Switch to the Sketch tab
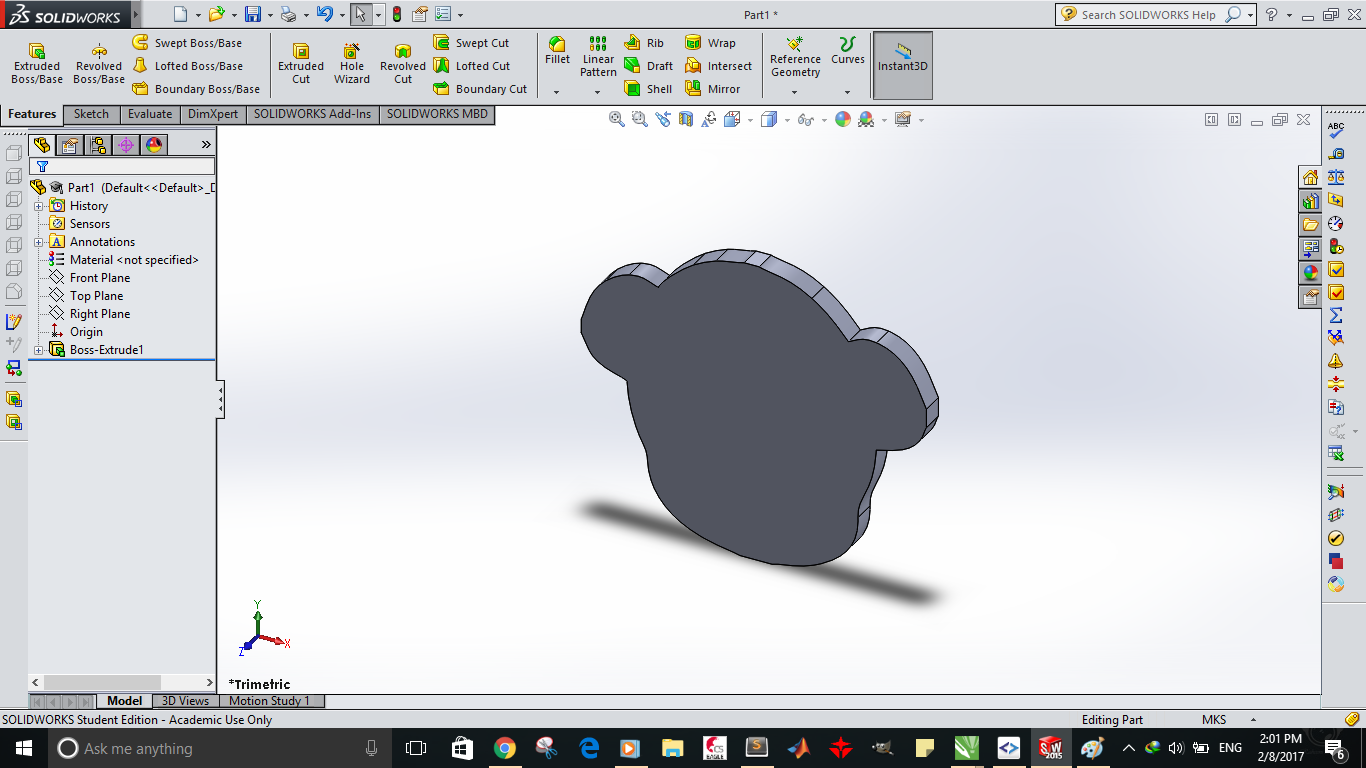Image resolution: width=1366 pixels, height=768 pixels. [x=91, y=114]
